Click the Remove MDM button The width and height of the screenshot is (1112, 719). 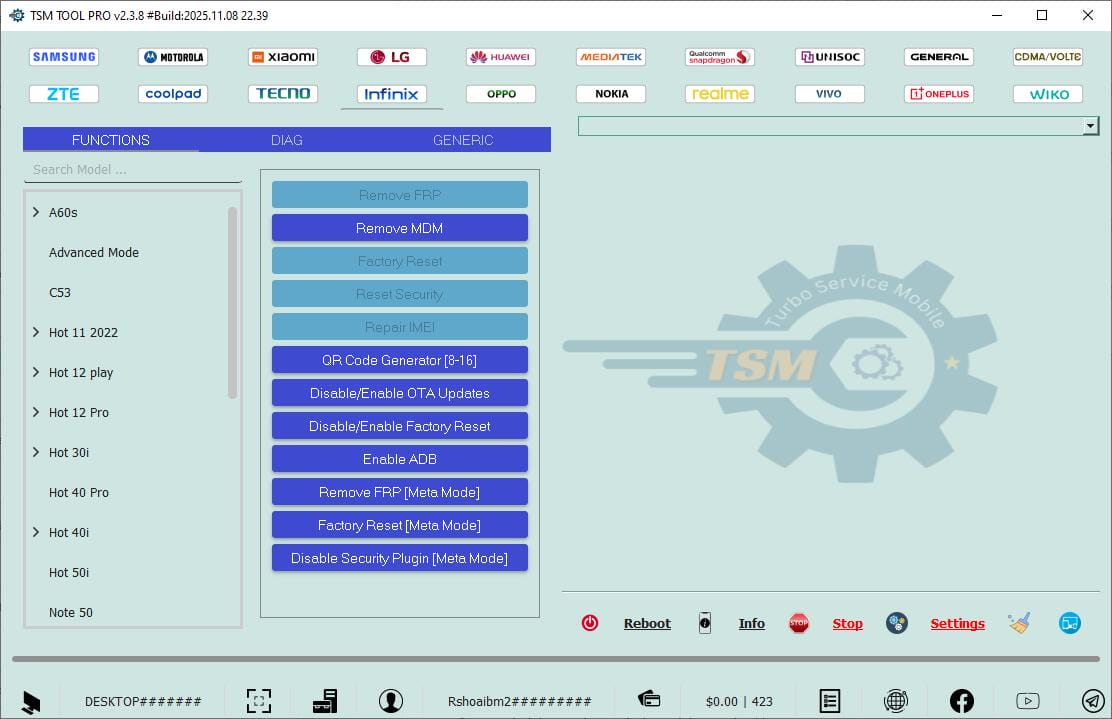pyautogui.click(x=399, y=227)
